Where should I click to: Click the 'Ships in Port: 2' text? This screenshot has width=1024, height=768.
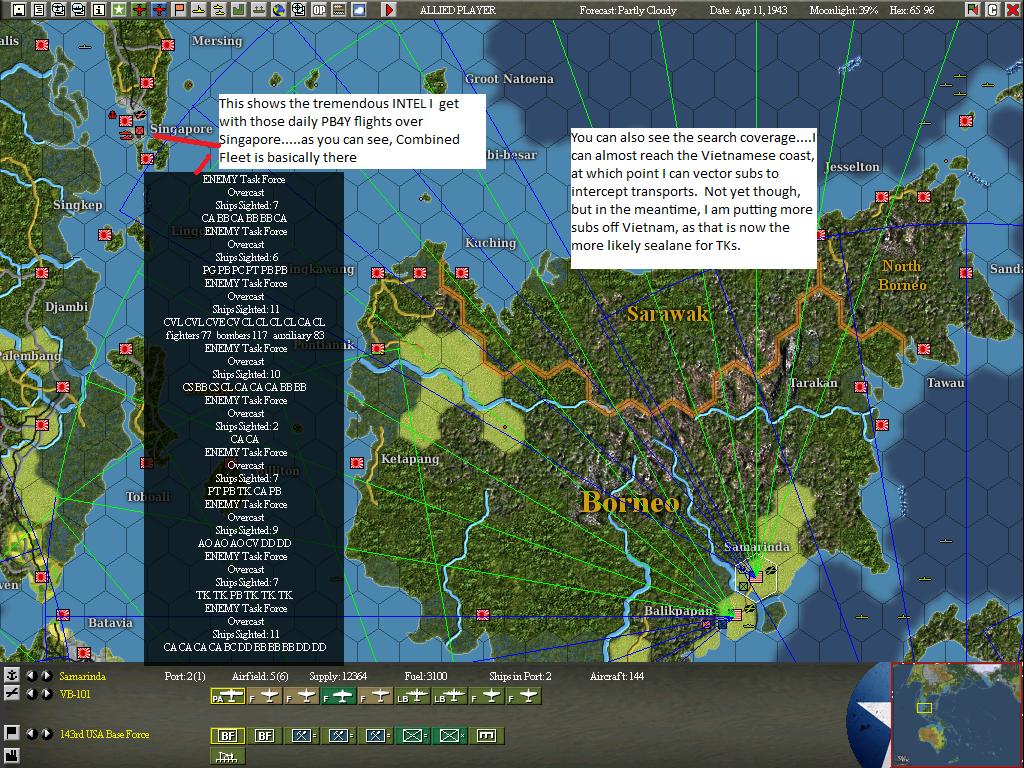tap(520, 677)
